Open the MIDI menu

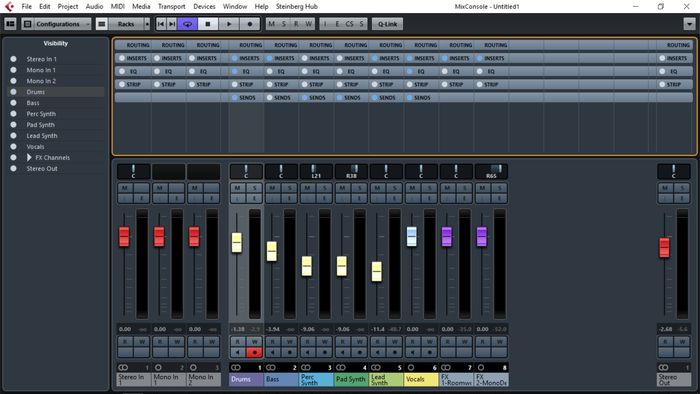click(117, 6)
